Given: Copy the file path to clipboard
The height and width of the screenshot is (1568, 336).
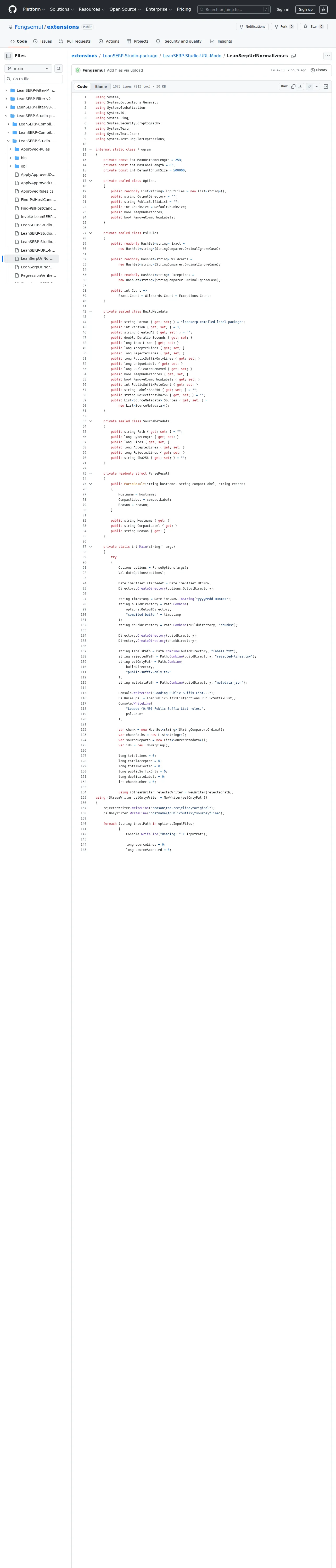Looking at the screenshot, I should (293, 56).
